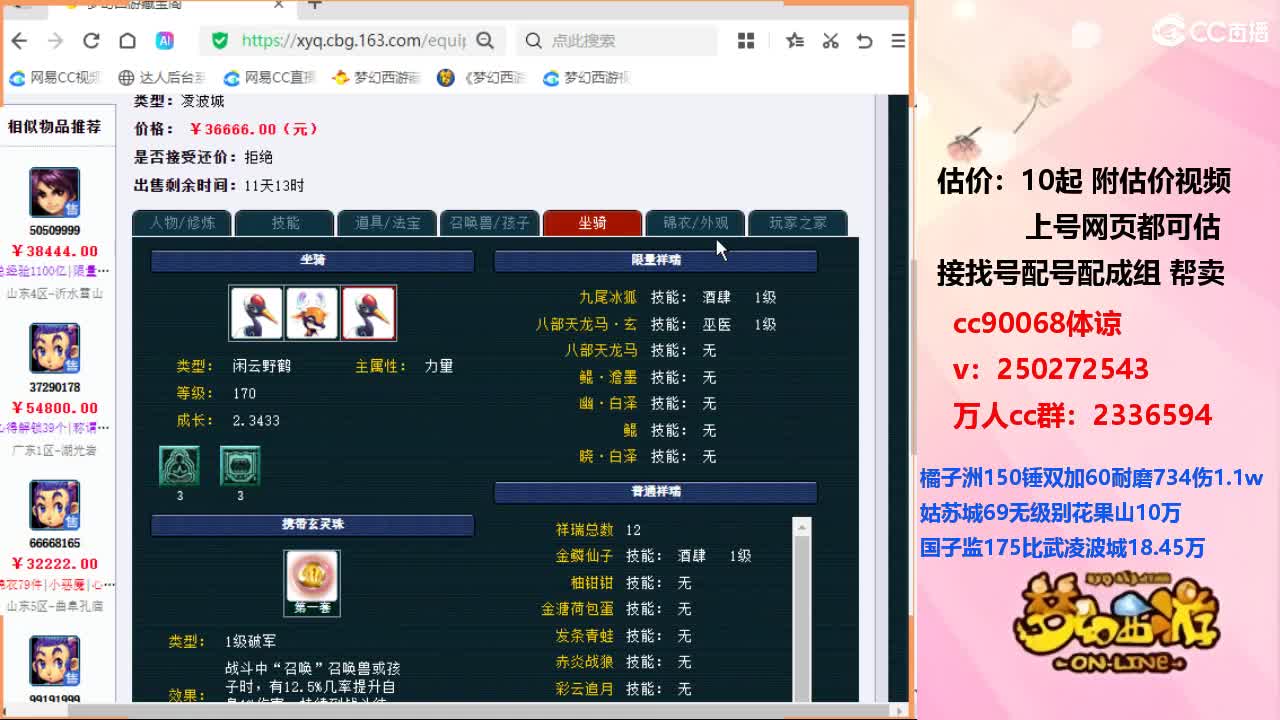Open the browser hamburger menu

tap(898, 41)
